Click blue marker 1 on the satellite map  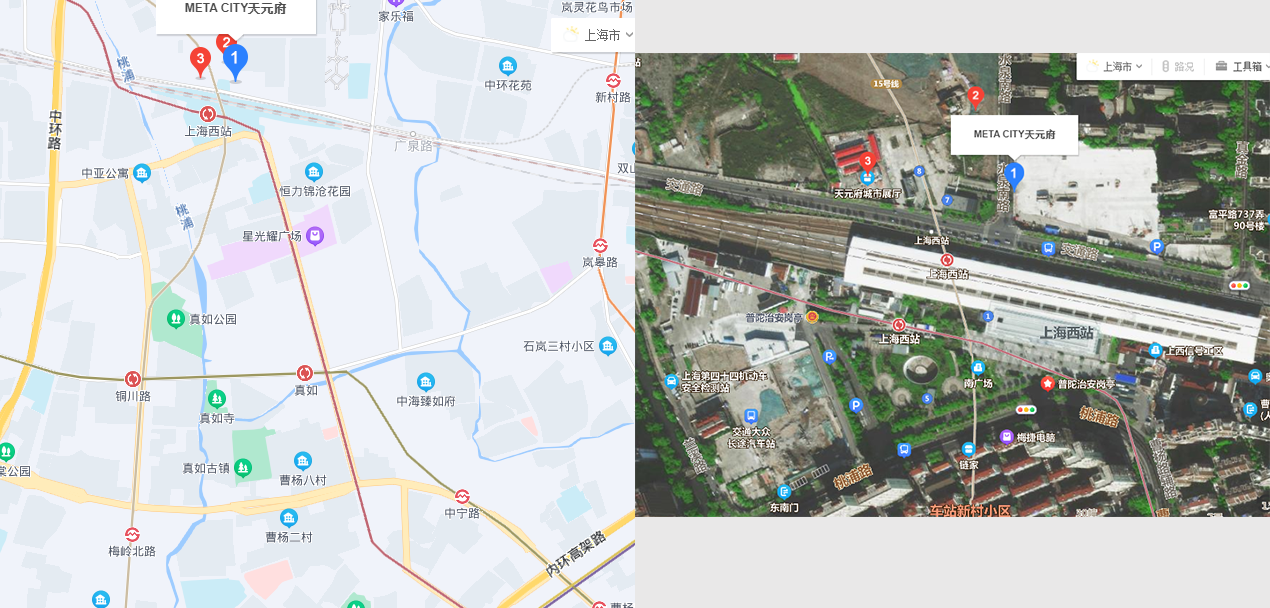click(x=1014, y=175)
